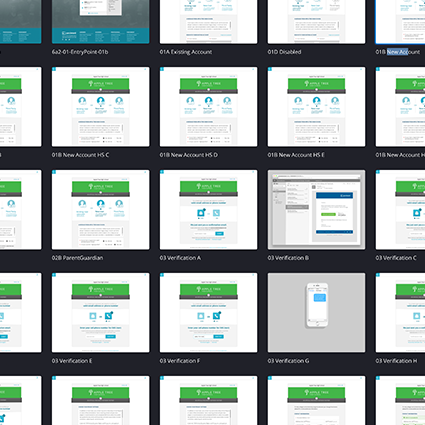Open the 03 Verification A thumbnail
Viewport: 425px width, 425px height.
208,210
